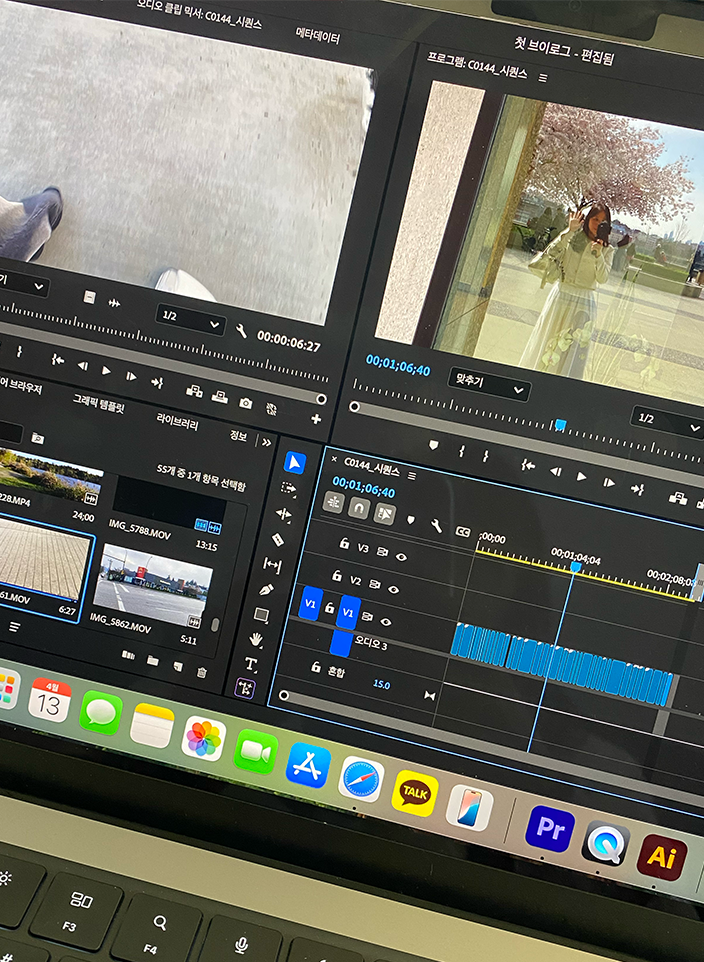704x962 pixels.
Task: Open the Media Browser tab
Action: tap(20, 385)
